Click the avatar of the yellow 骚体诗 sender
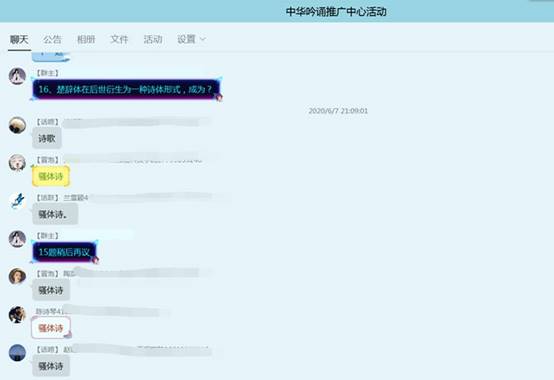 [x=17, y=162]
